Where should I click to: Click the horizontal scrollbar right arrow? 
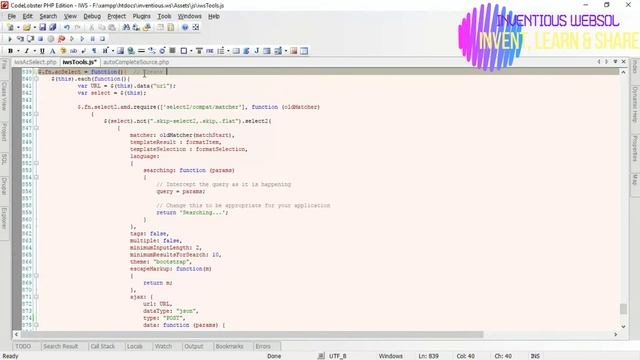pyautogui.click(x=616, y=334)
